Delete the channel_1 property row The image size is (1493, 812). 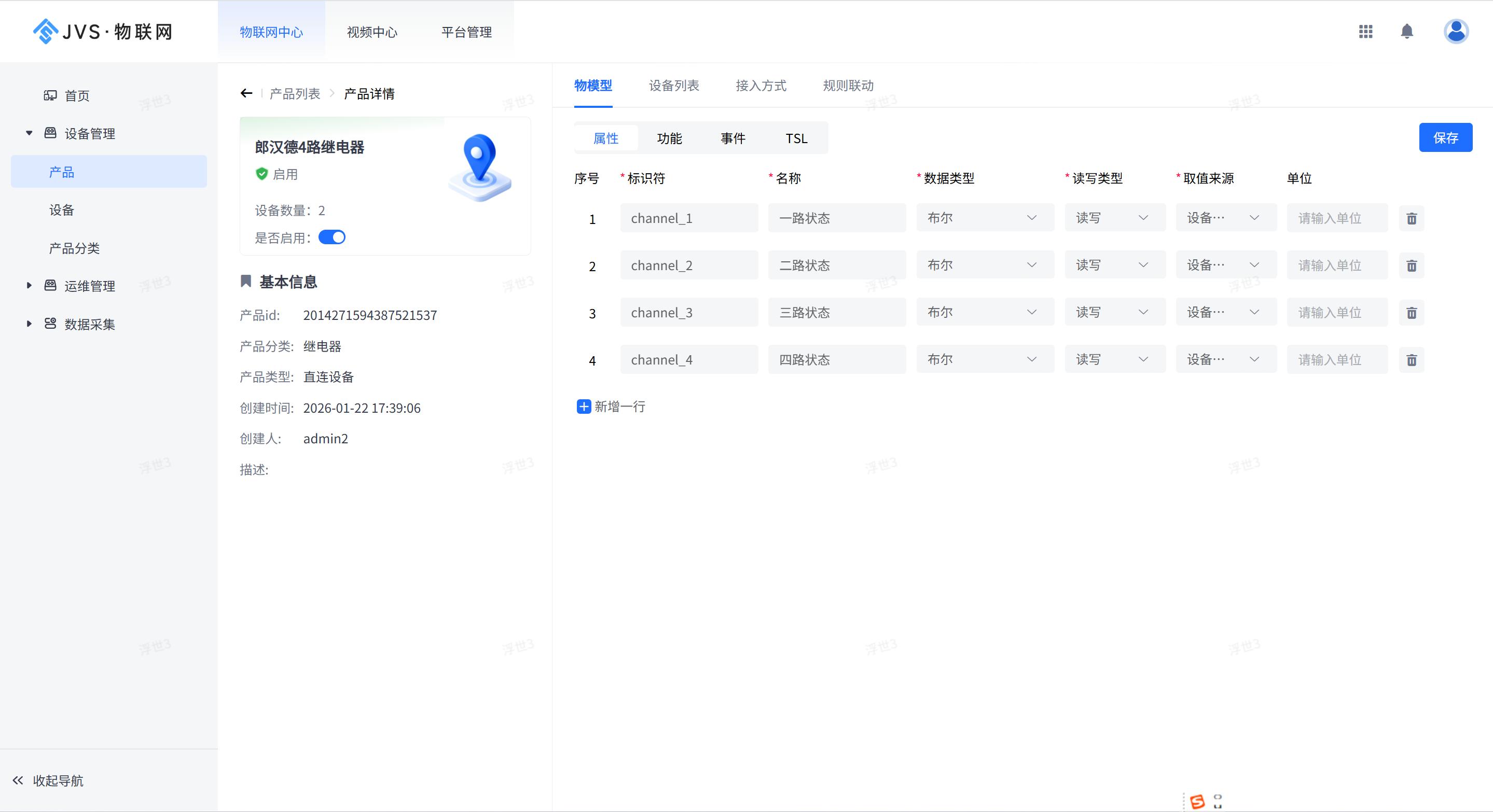(x=1411, y=218)
